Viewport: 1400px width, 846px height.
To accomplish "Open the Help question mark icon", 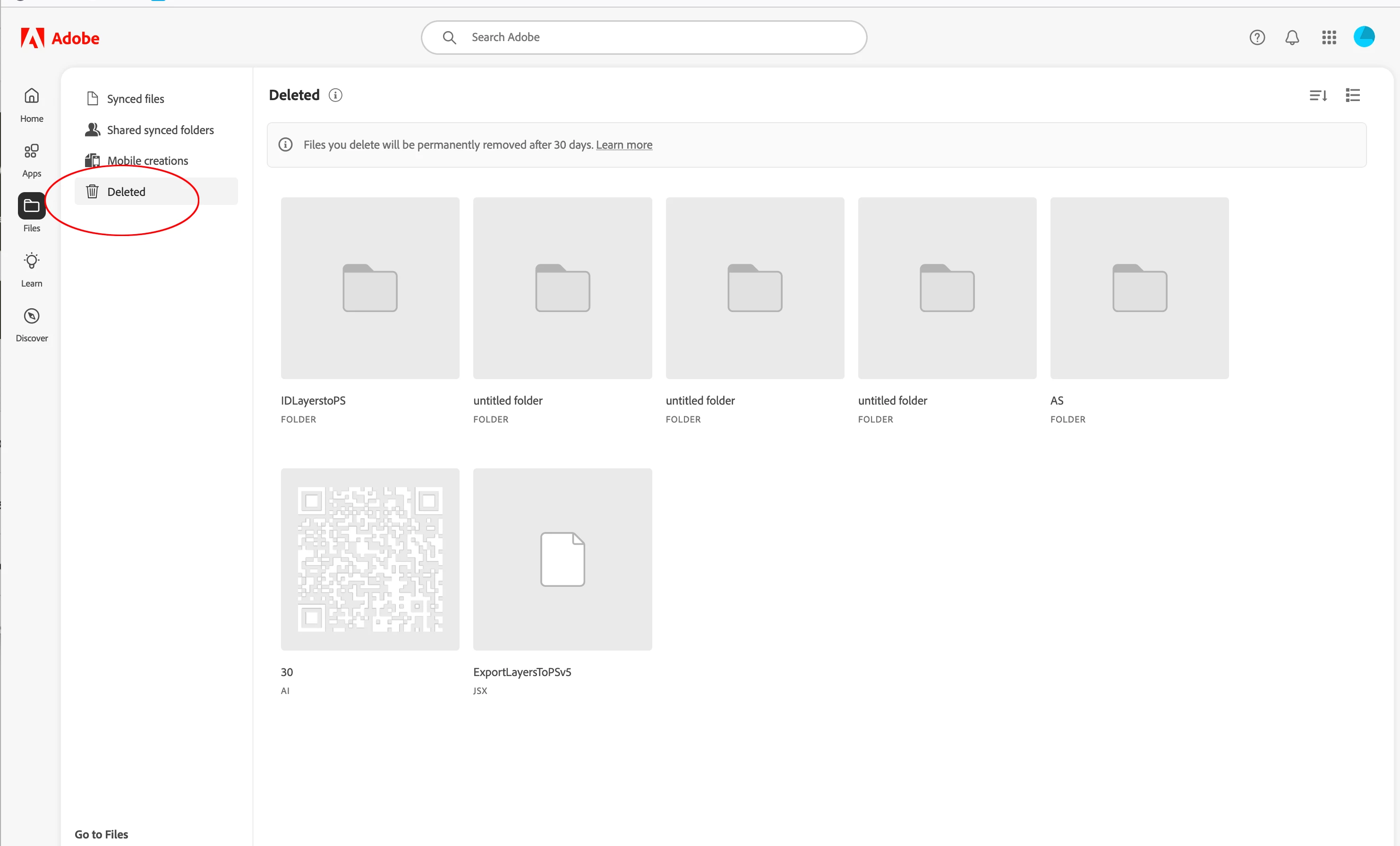I will 1257,37.
